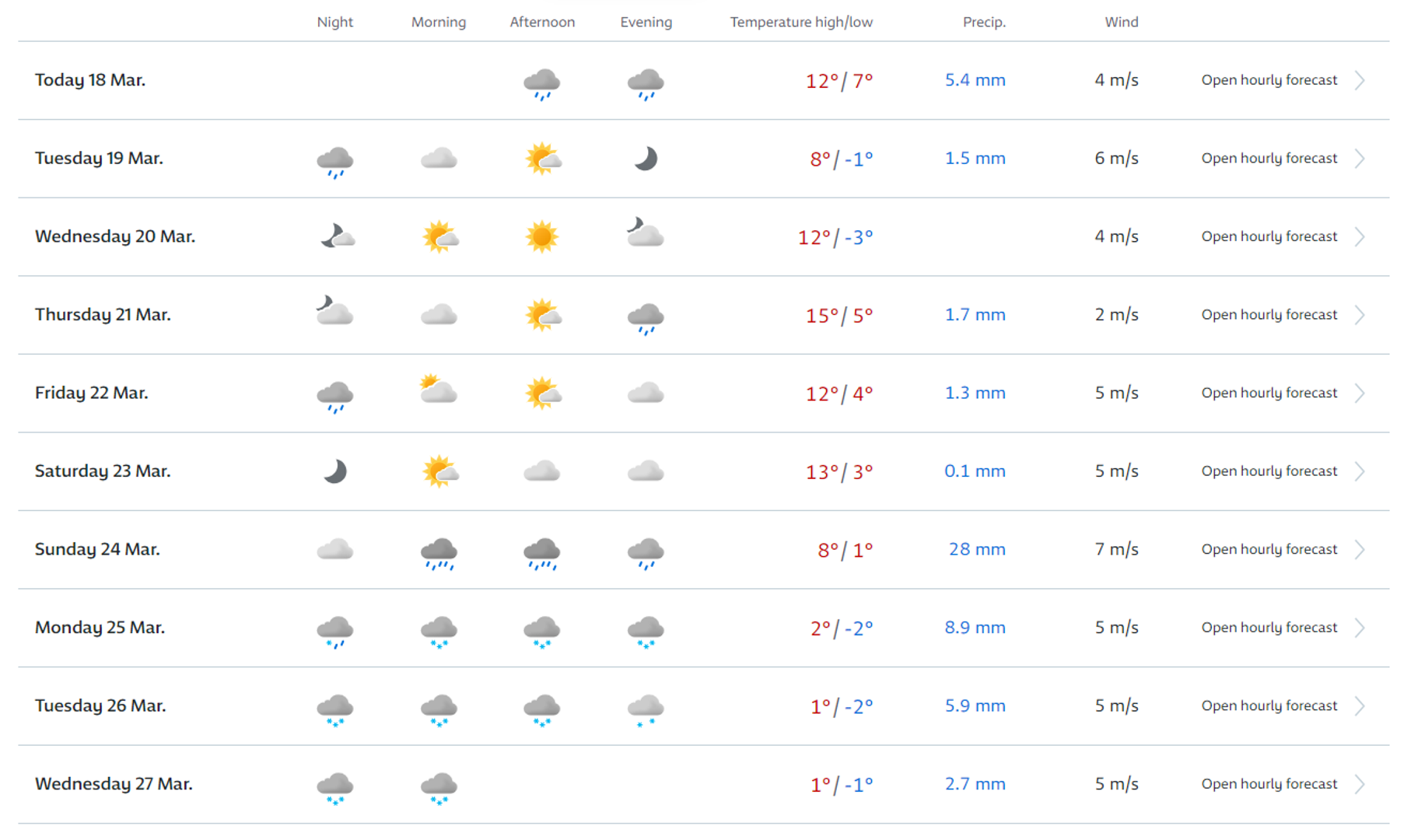
Task: Click Saturday 23 Mar. night moon icon
Action: point(335,471)
